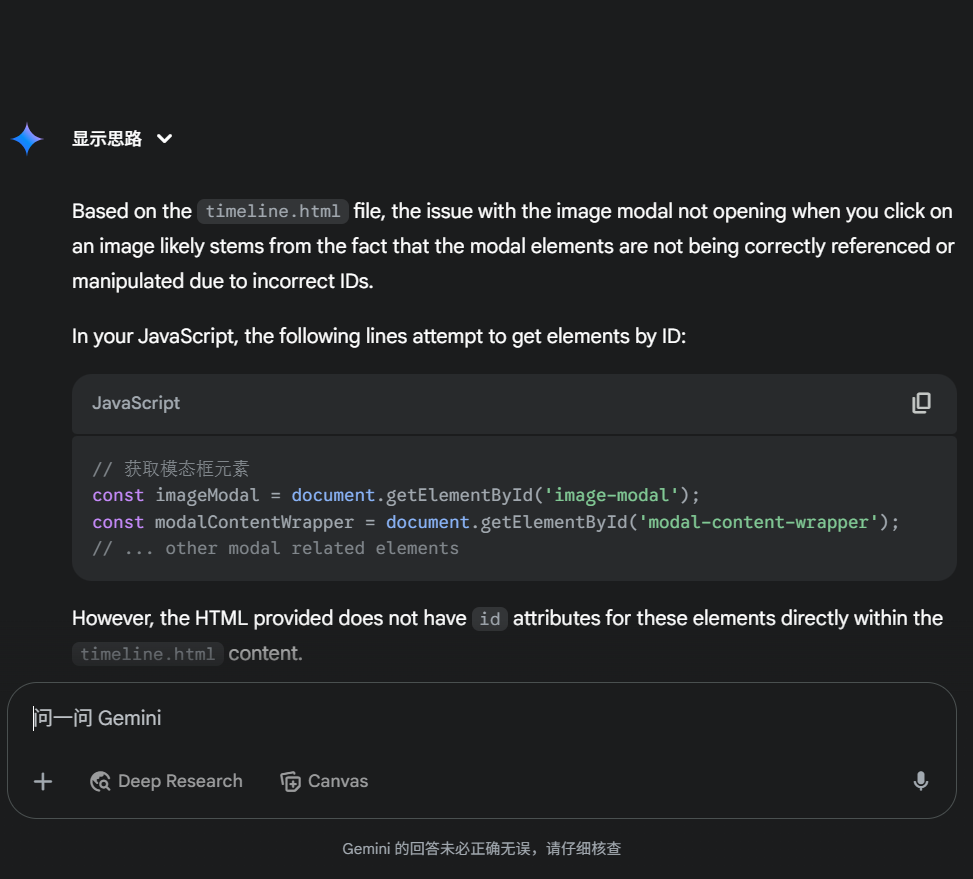Click the Gemini sparkle logo icon
Image resolution: width=973 pixels, height=879 pixels.
point(27,139)
